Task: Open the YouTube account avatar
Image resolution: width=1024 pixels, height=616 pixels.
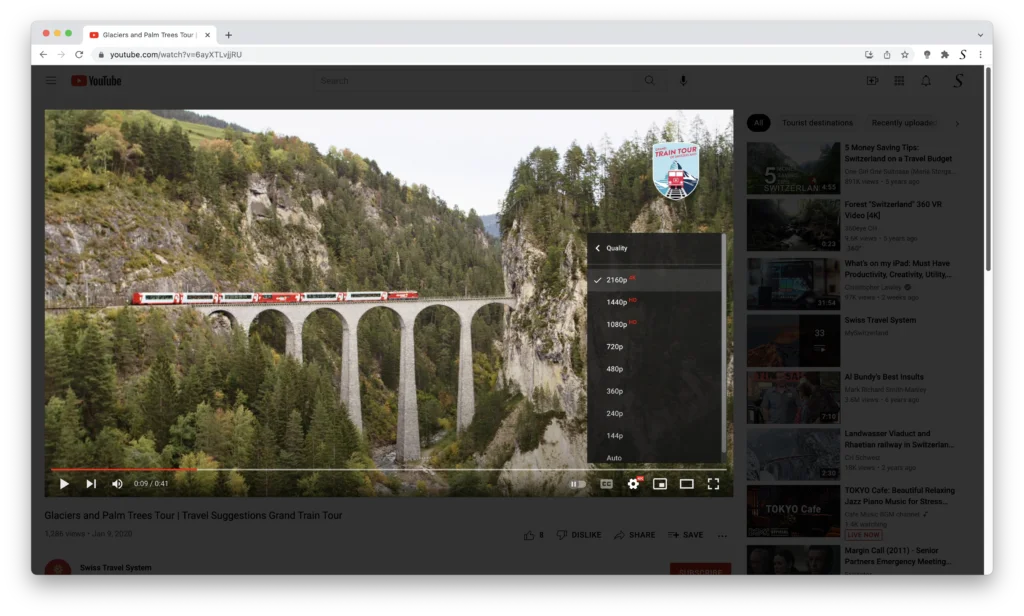Action: tap(958, 81)
